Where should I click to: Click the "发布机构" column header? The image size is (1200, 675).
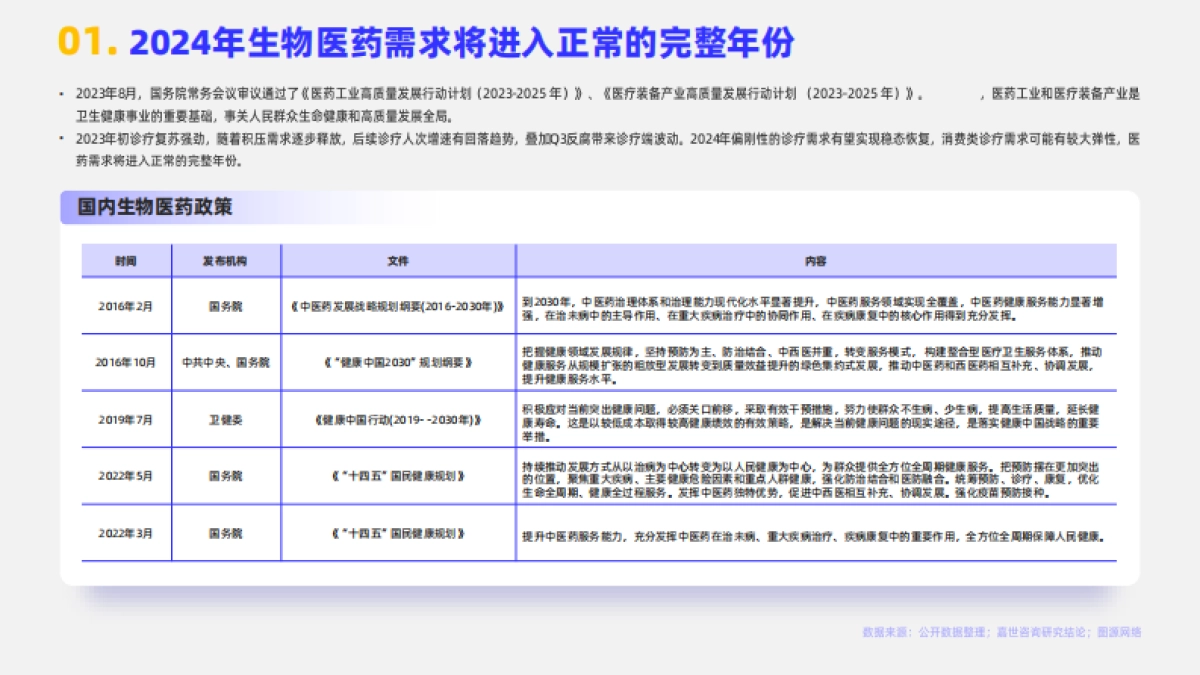225,261
